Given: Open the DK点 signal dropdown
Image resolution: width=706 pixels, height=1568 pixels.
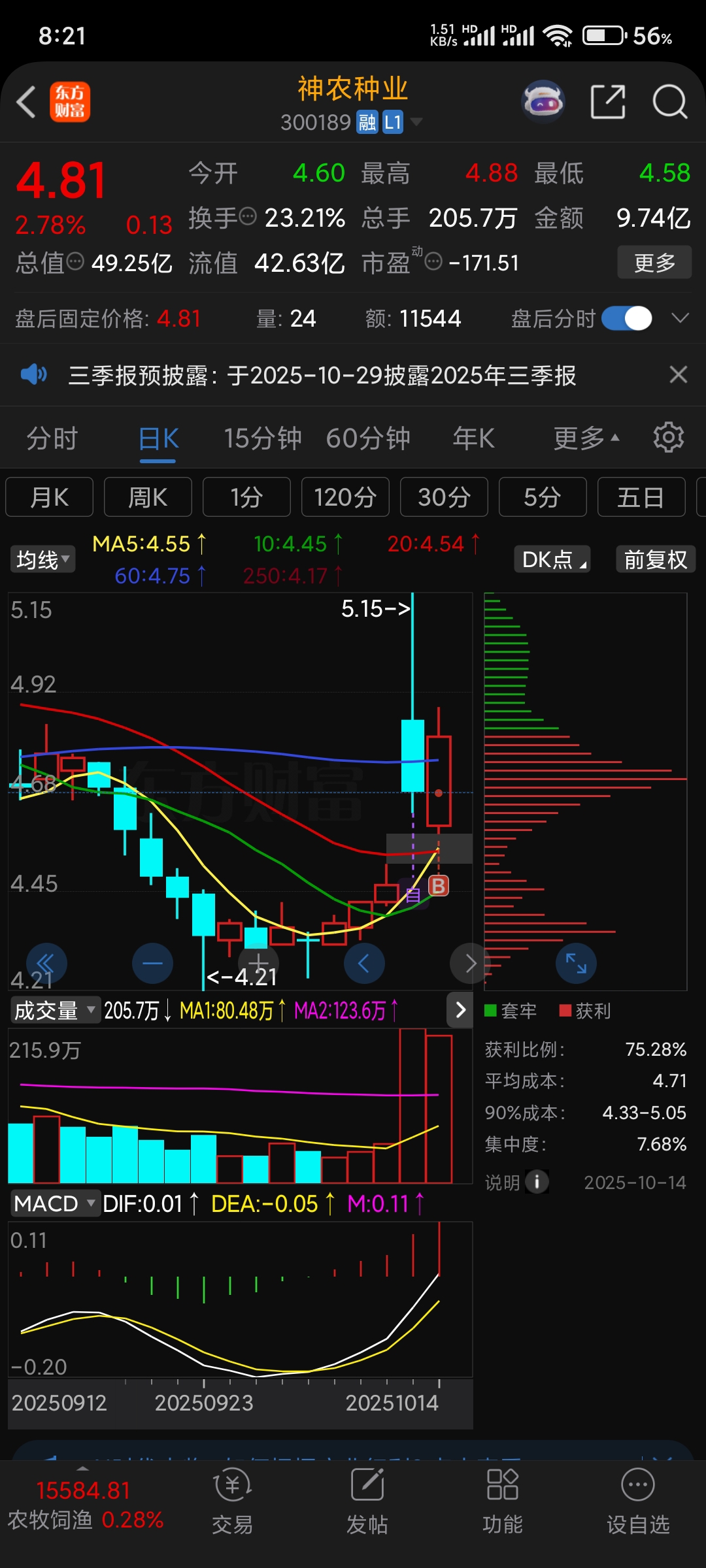Looking at the screenshot, I should point(552,559).
